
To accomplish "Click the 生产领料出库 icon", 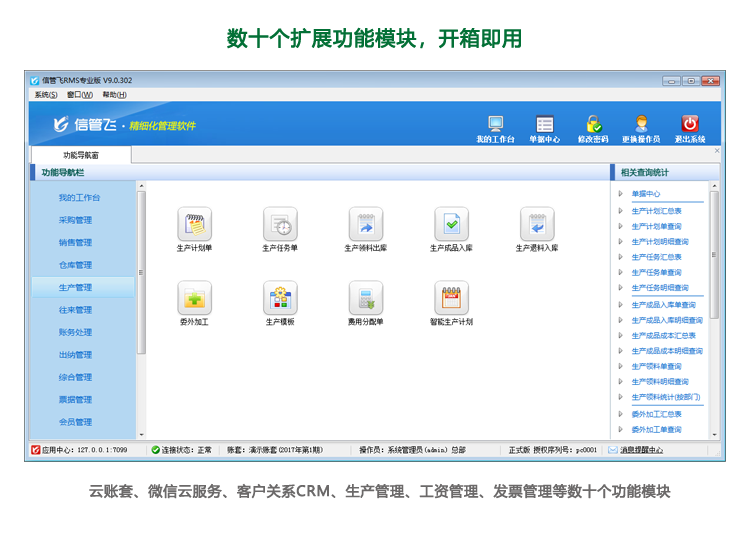I will [366, 224].
